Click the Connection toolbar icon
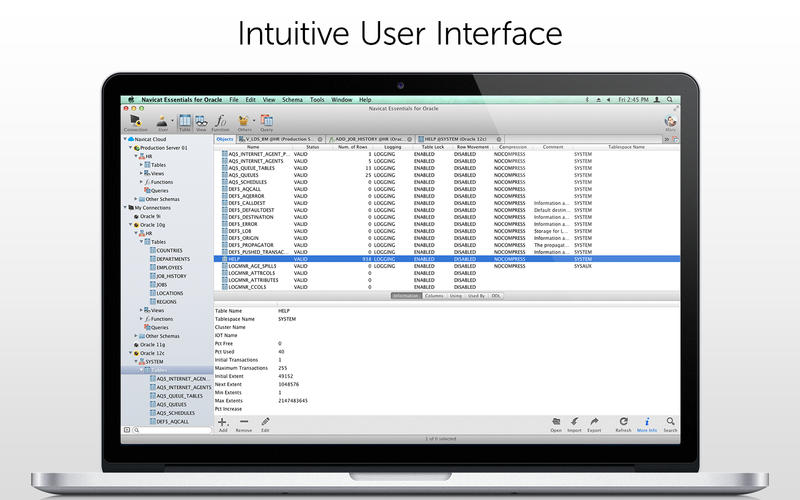The height and width of the screenshot is (500, 800). [x=135, y=122]
